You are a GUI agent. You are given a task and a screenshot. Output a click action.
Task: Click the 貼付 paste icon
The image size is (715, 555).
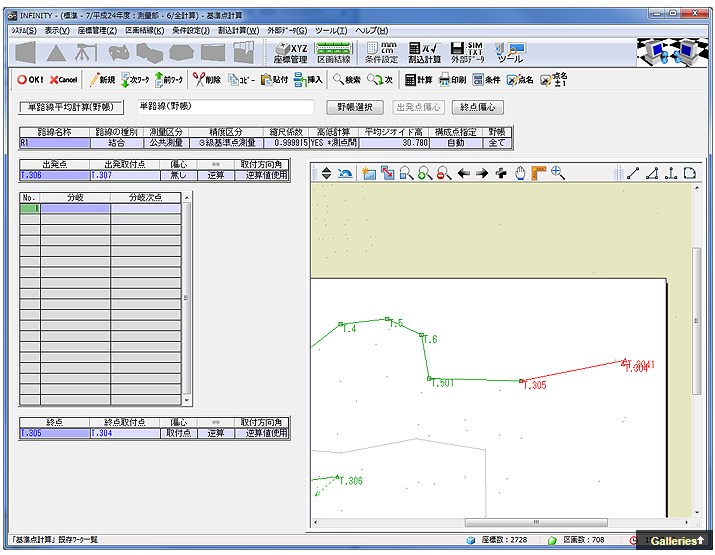pyautogui.click(x=275, y=80)
